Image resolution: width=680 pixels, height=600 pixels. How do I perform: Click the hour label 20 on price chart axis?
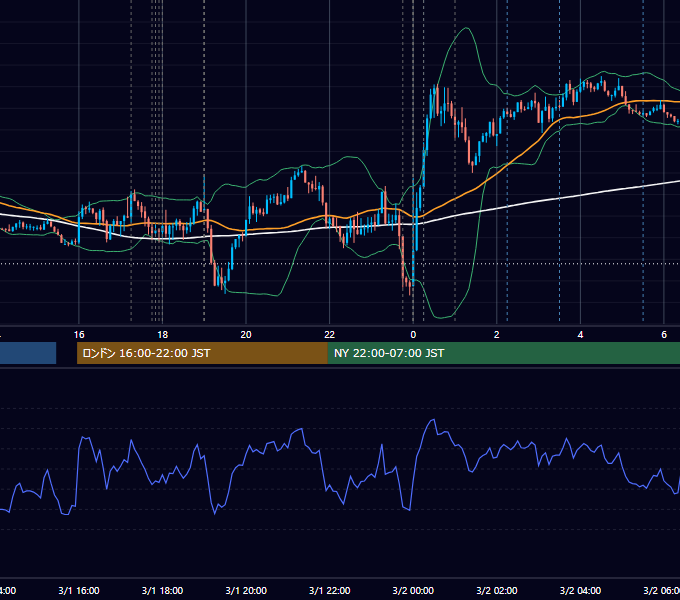(x=246, y=335)
